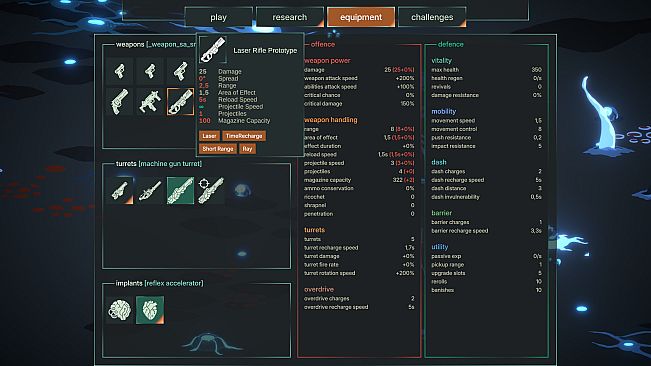The width and height of the screenshot is (651, 366).
Task: Open the equipment tab
Action: tap(361, 17)
